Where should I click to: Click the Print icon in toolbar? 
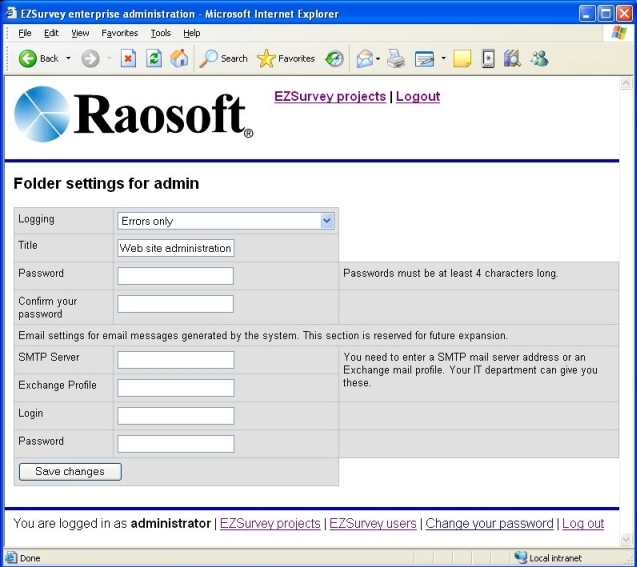click(396, 59)
